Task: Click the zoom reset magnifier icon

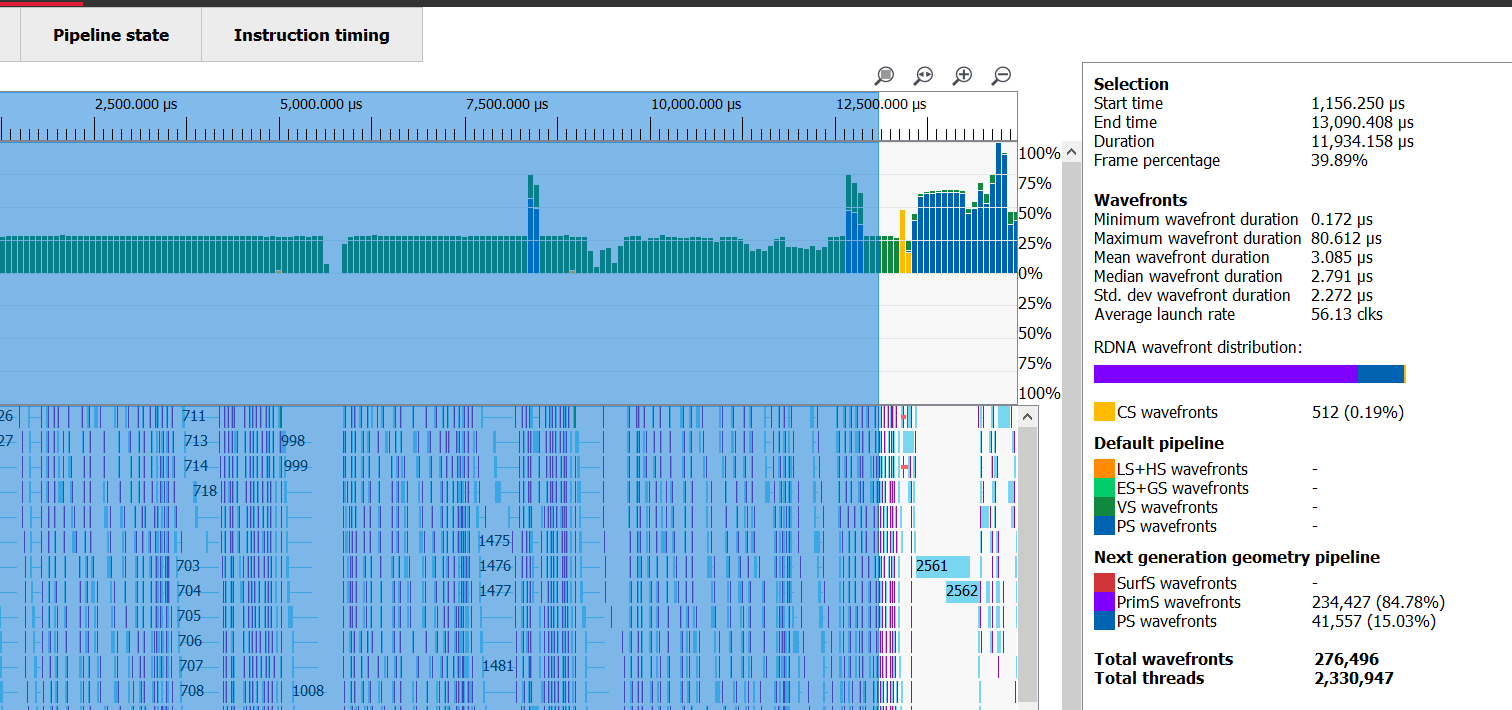Action: (x=923, y=76)
